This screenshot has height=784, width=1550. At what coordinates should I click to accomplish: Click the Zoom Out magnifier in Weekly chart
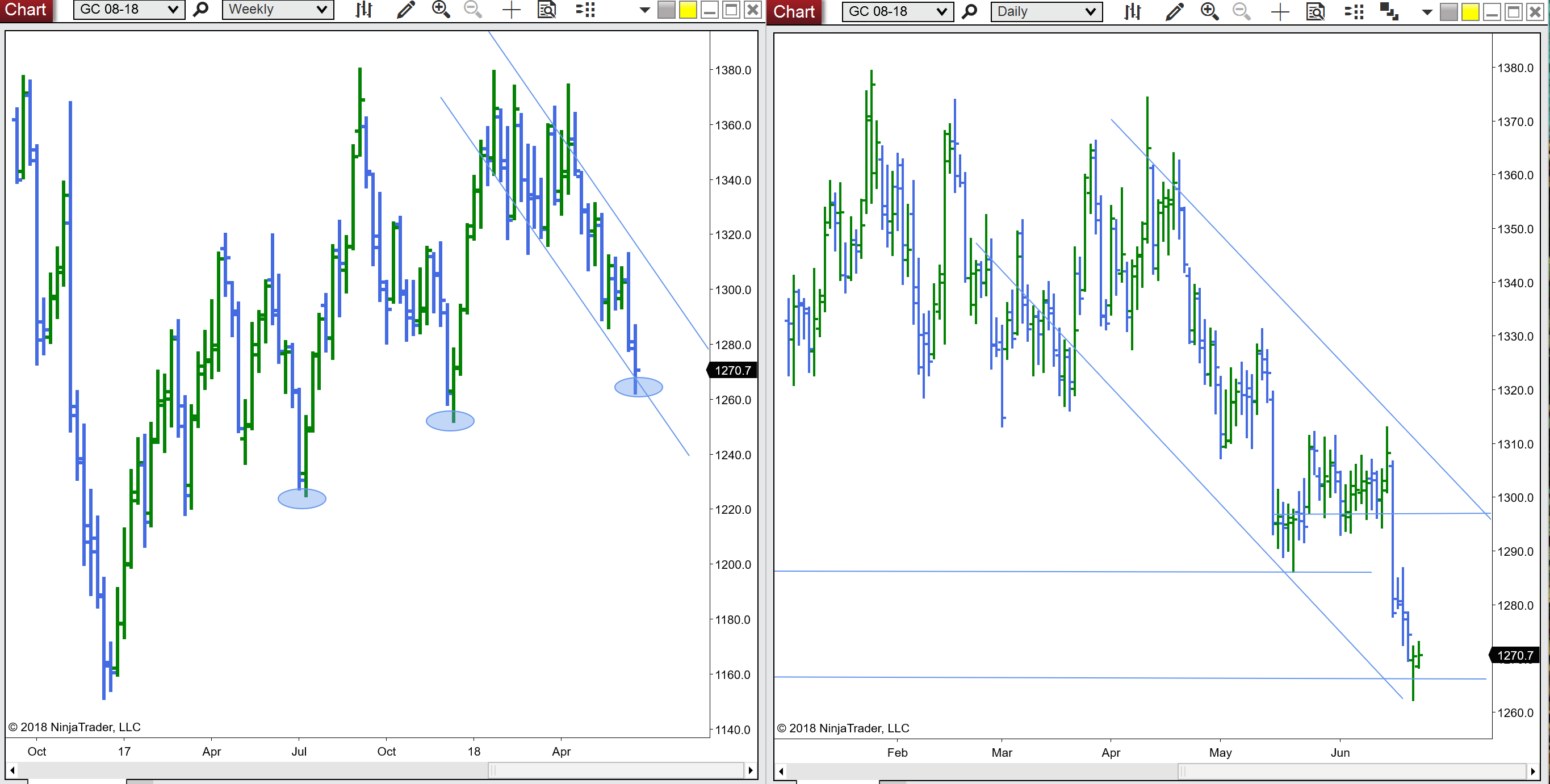pos(473,10)
